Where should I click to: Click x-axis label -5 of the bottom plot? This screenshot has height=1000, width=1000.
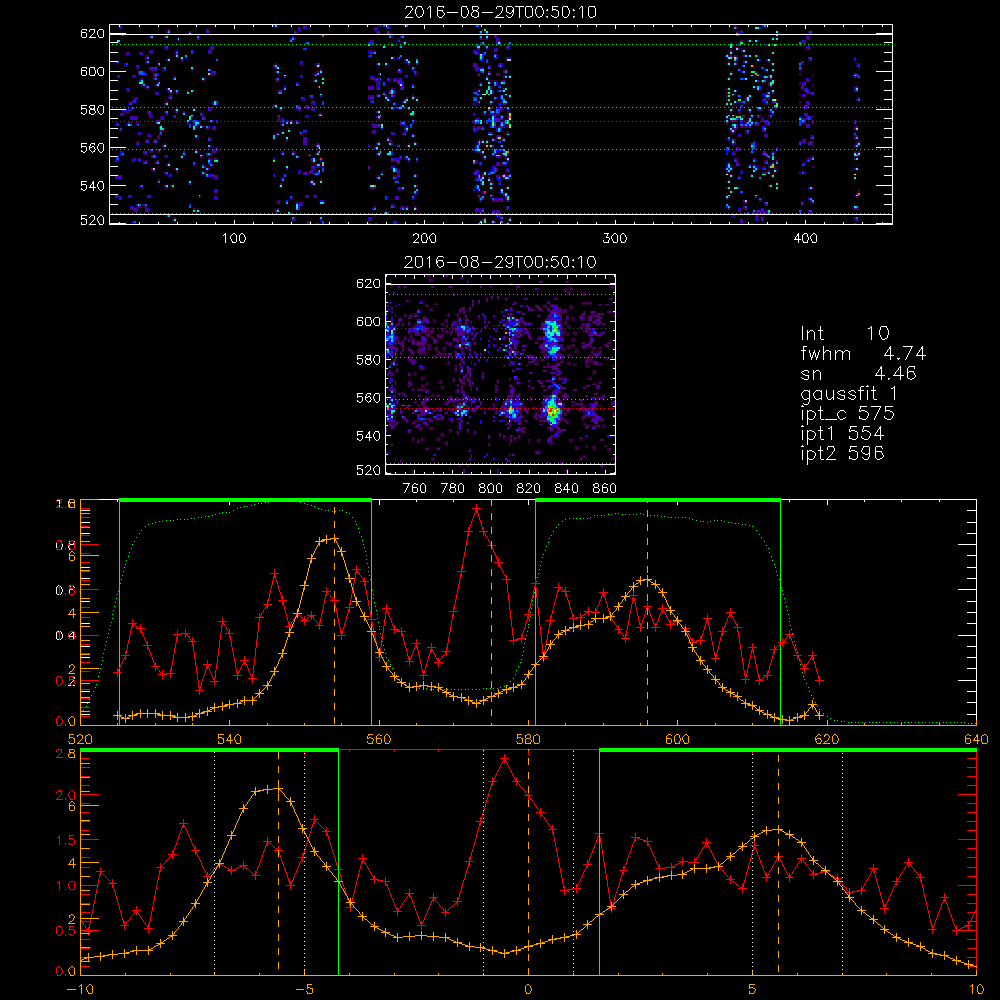point(305,989)
